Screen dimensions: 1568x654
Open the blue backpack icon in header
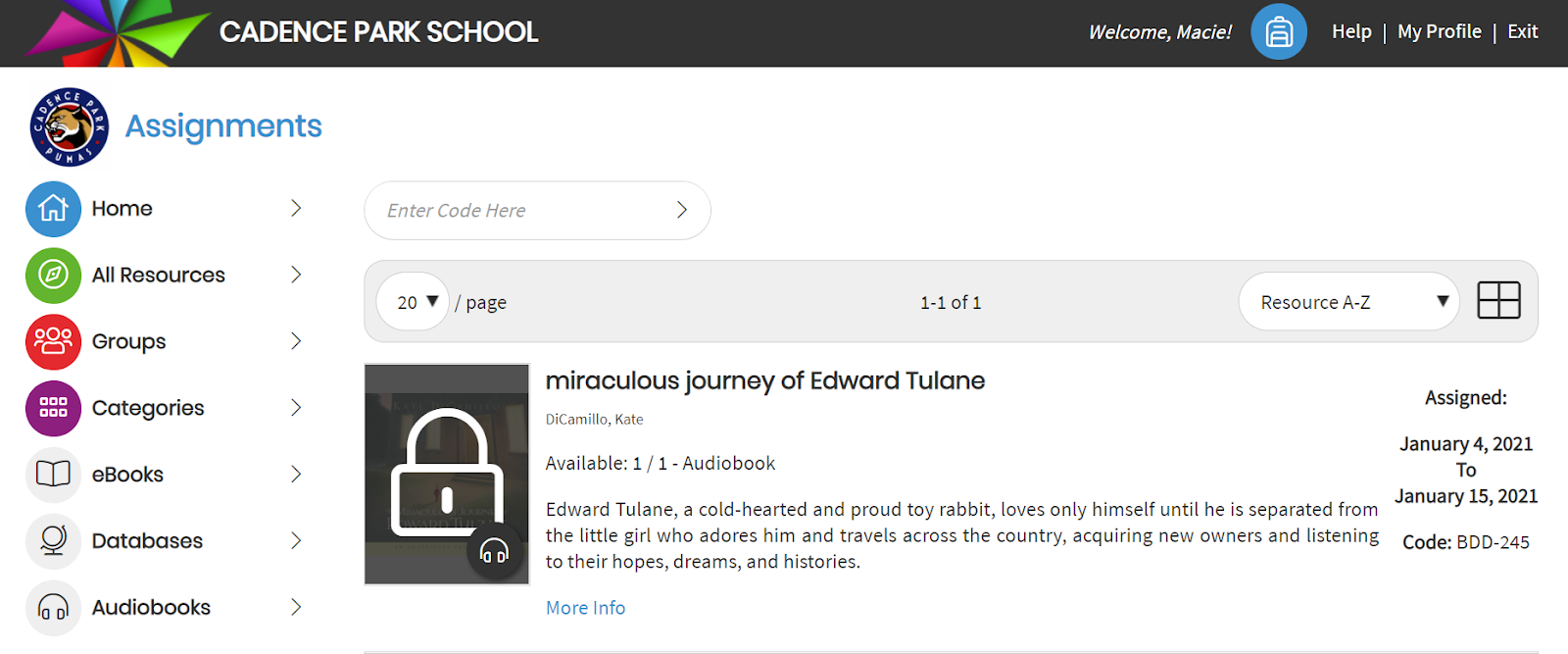coord(1278,32)
